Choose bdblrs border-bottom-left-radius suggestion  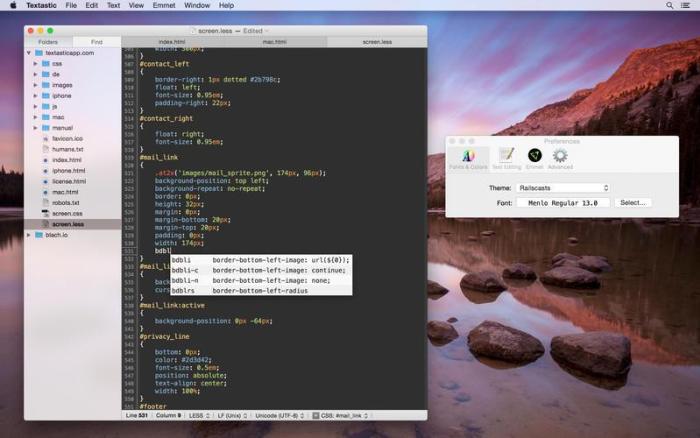(260, 291)
